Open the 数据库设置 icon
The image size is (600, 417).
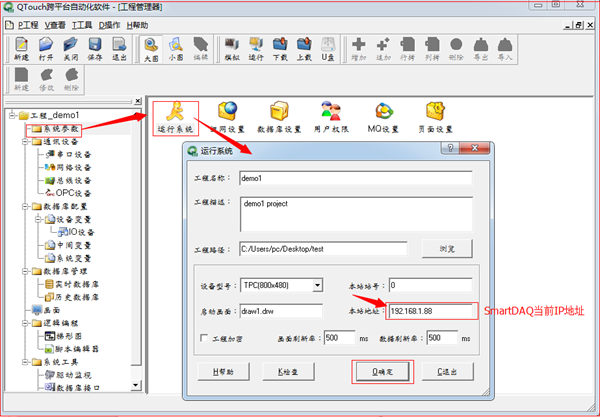pos(279,116)
